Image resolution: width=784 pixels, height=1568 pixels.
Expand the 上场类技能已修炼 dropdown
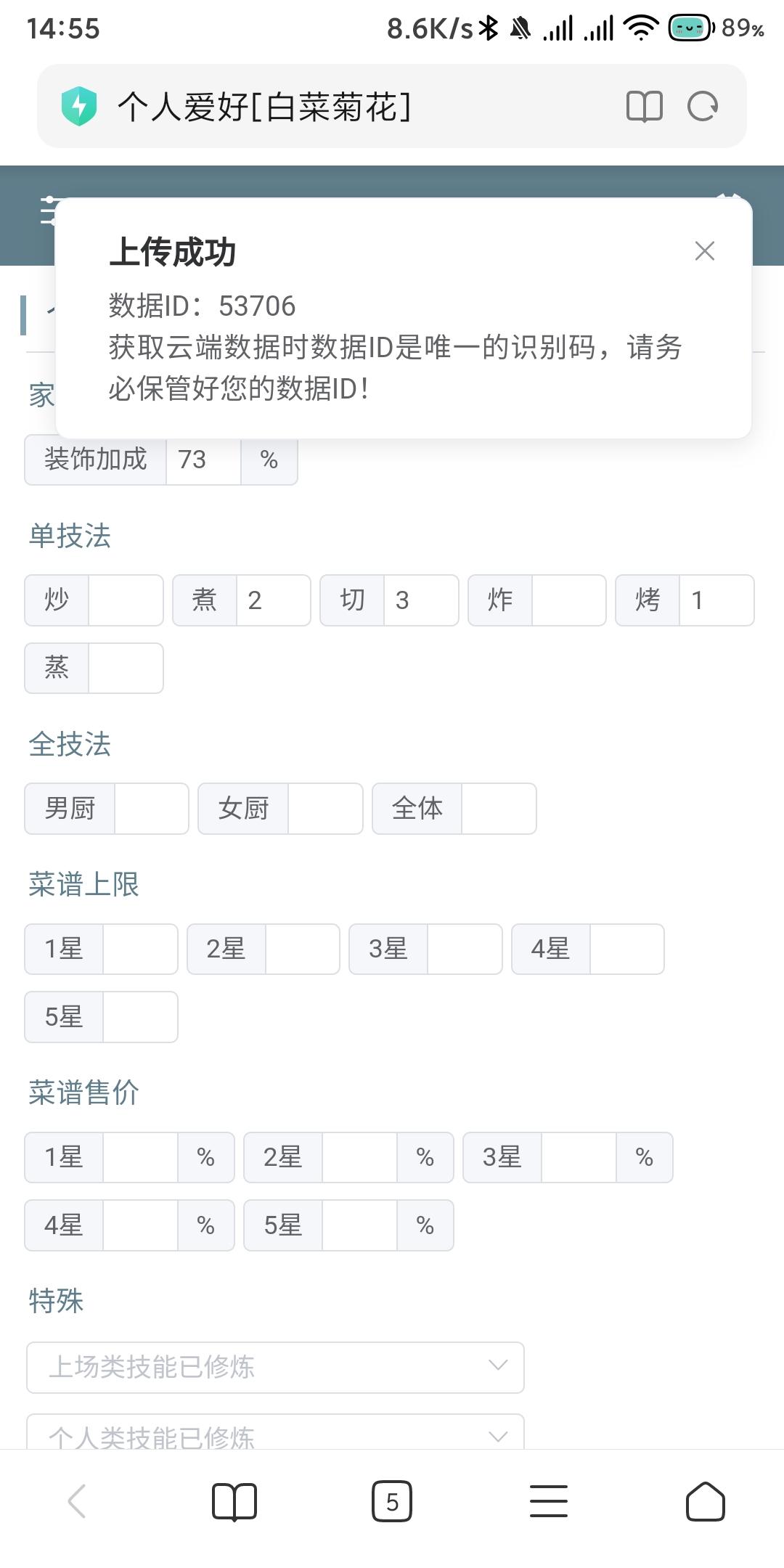click(275, 1367)
